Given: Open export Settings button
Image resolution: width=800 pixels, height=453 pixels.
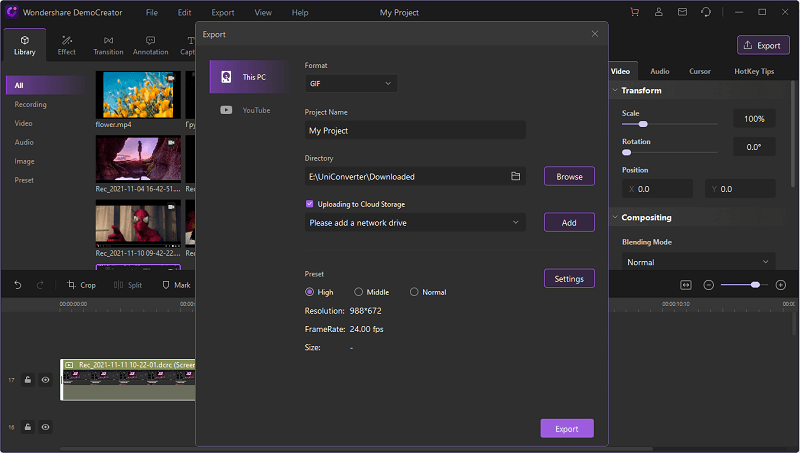Looking at the screenshot, I should point(569,279).
